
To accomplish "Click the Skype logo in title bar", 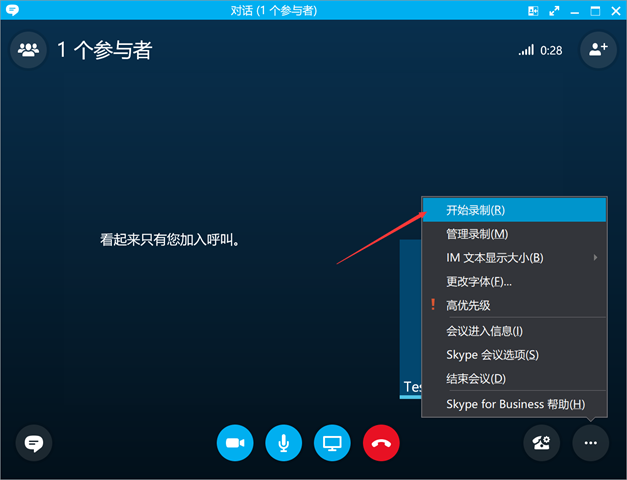I will click(x=12, y=11).
